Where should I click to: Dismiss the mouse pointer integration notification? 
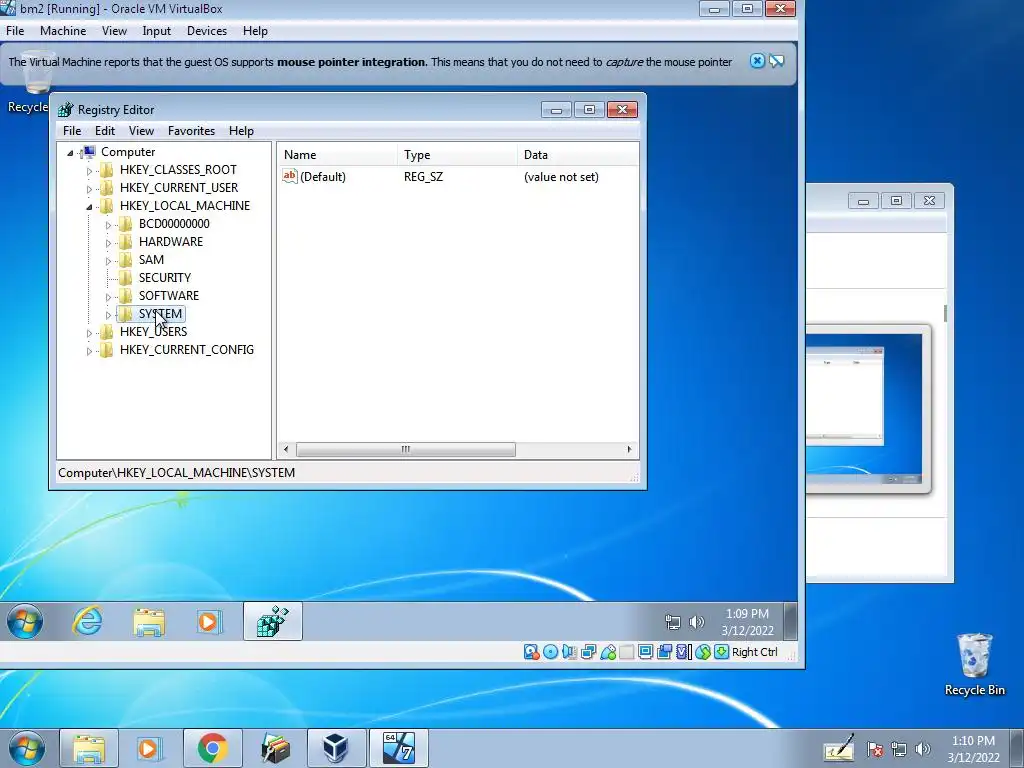pyautogui.click(x=757, y=61)
